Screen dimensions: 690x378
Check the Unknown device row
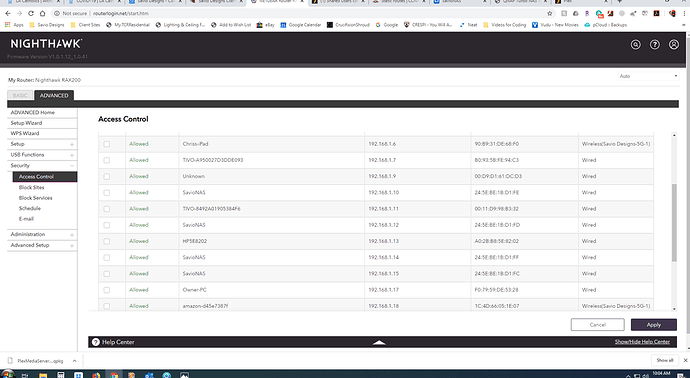click(106, 176)
